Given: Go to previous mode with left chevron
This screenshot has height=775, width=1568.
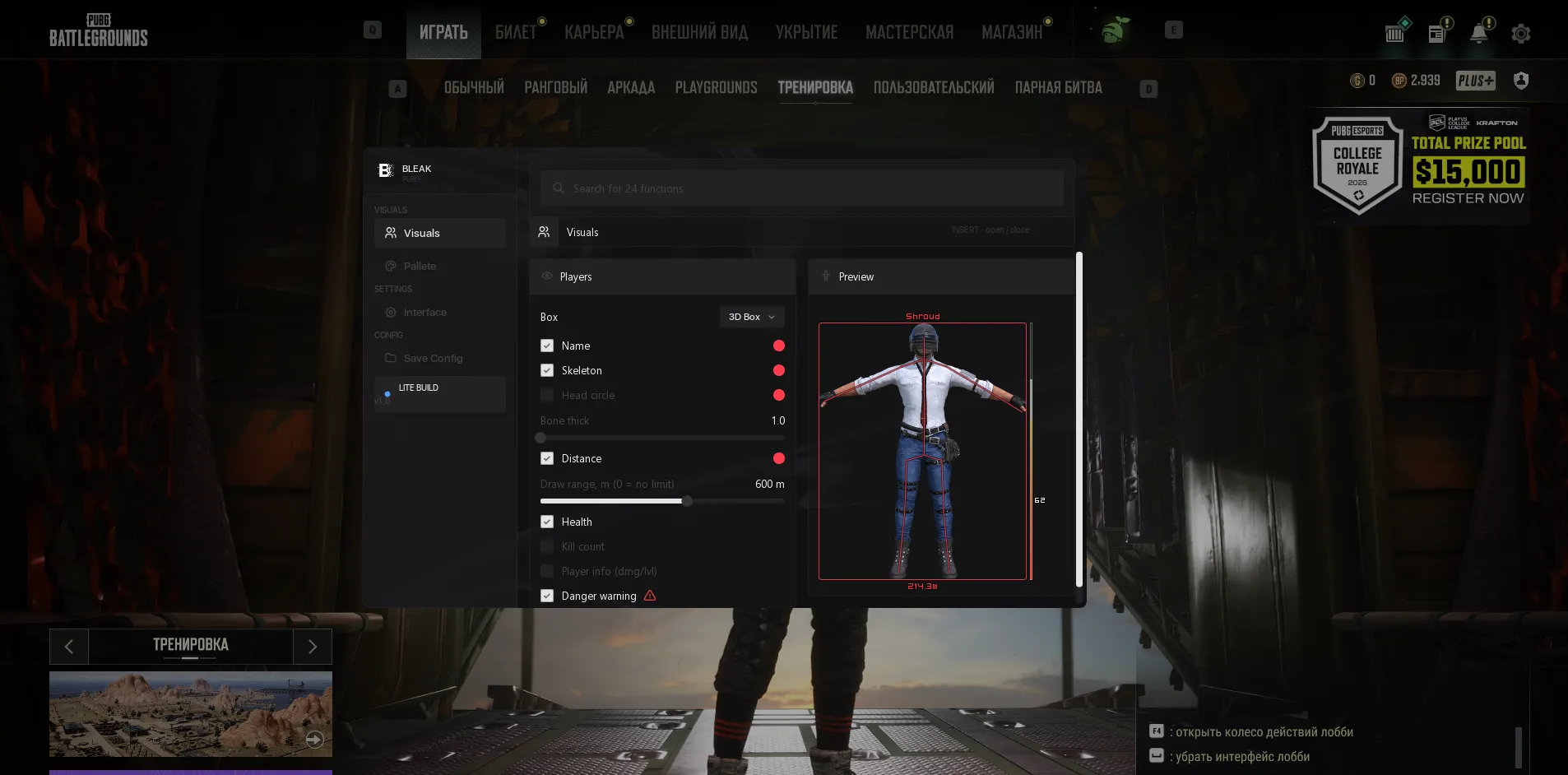Looking at the screenshot, I should (69, 647).
